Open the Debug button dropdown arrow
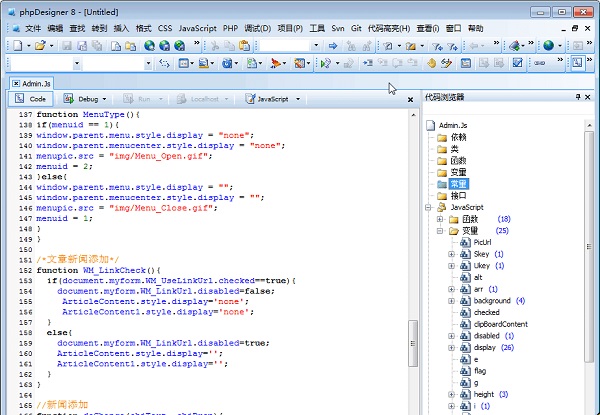 click(x=104, y=99)
